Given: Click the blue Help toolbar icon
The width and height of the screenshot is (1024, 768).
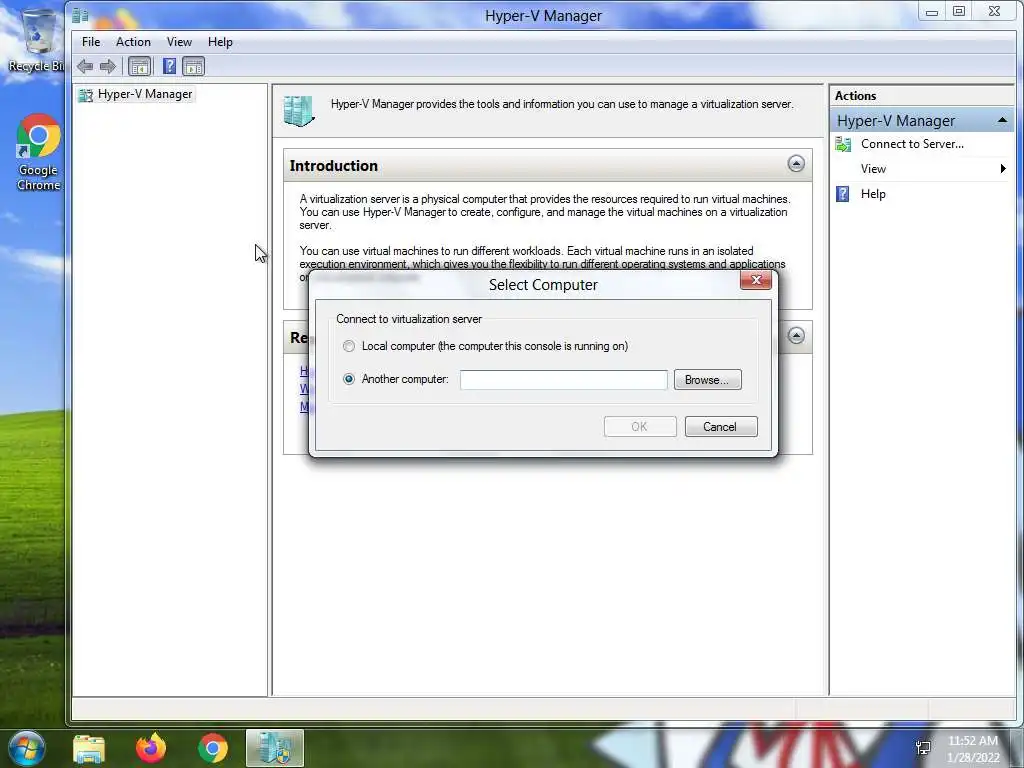Looking at the screenshot, I should click(169, 66).
